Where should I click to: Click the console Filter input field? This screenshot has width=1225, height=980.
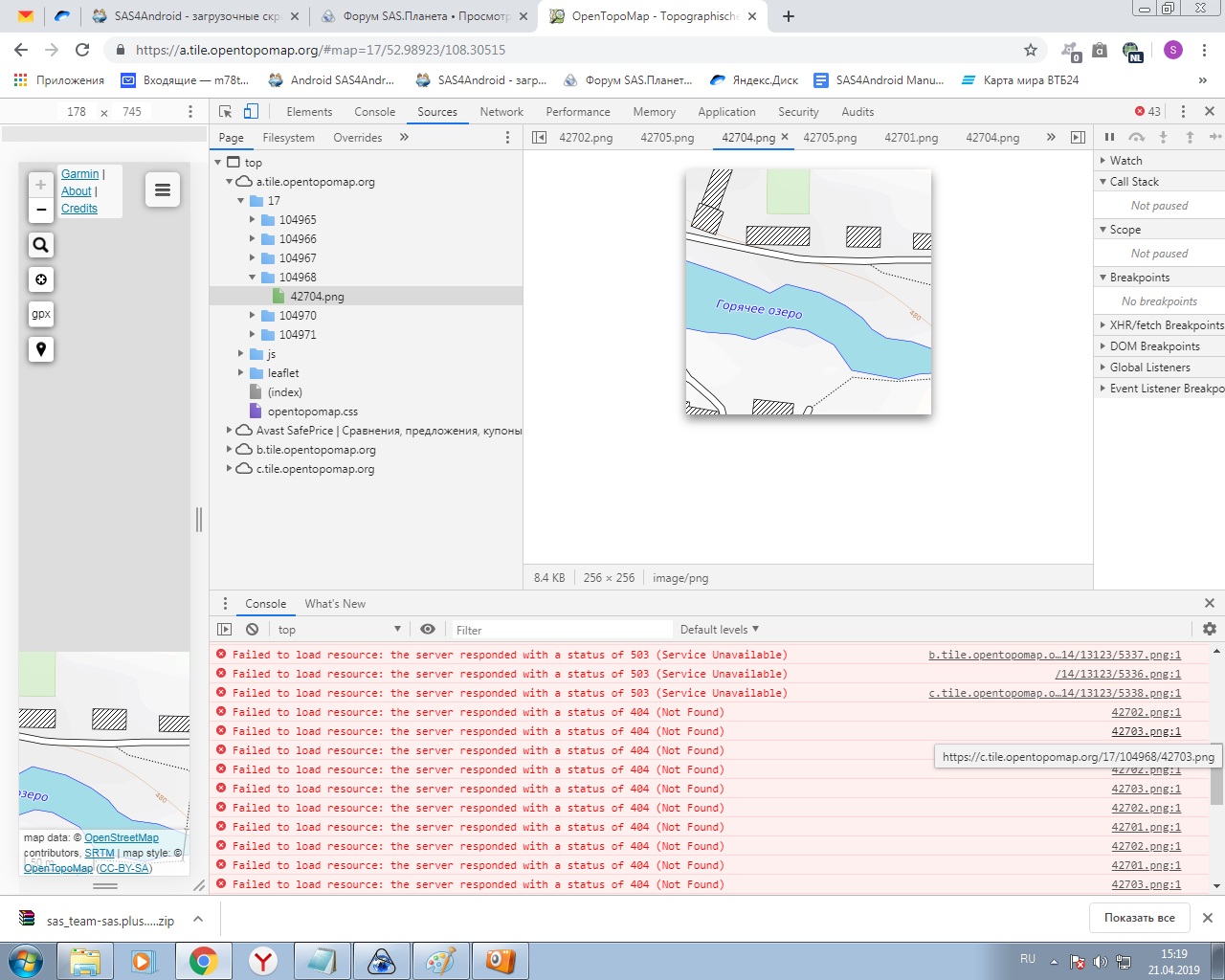pyautogui.click(x=560, y=630)
